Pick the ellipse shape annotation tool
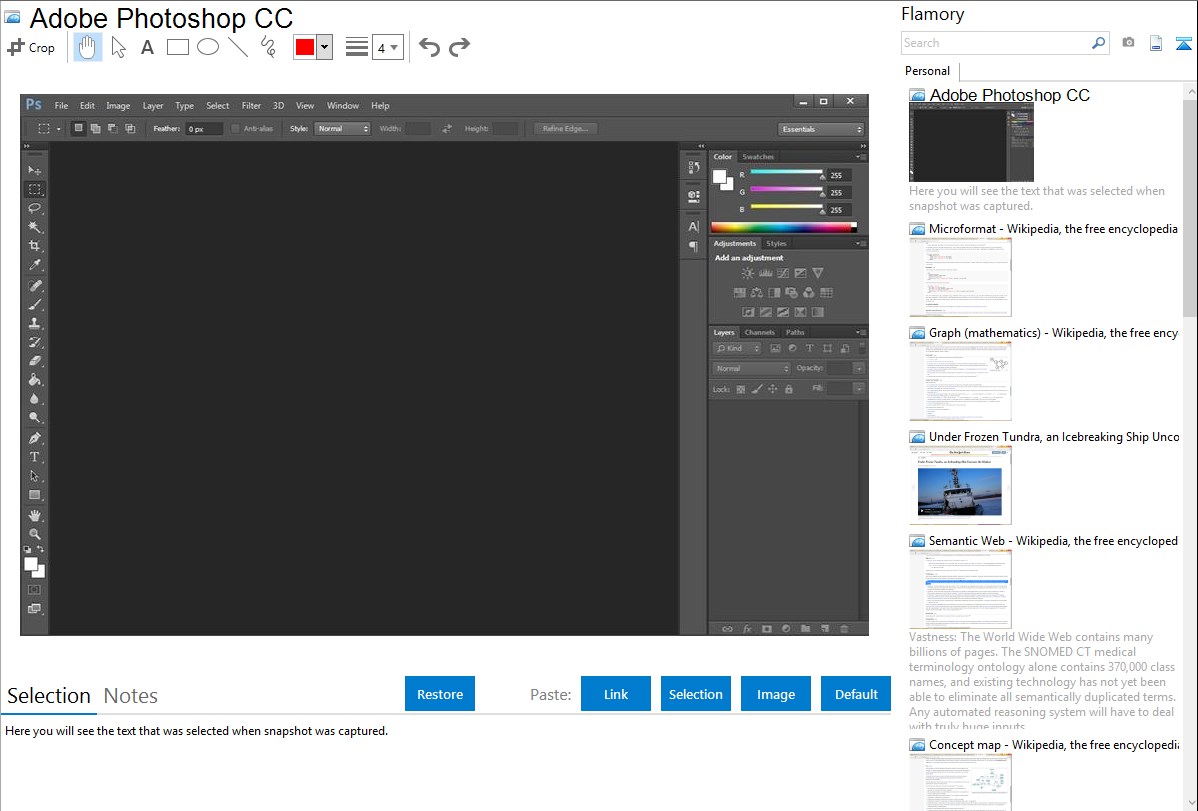Viewport: 1198px width, 811px height. (x=208, y=47)
